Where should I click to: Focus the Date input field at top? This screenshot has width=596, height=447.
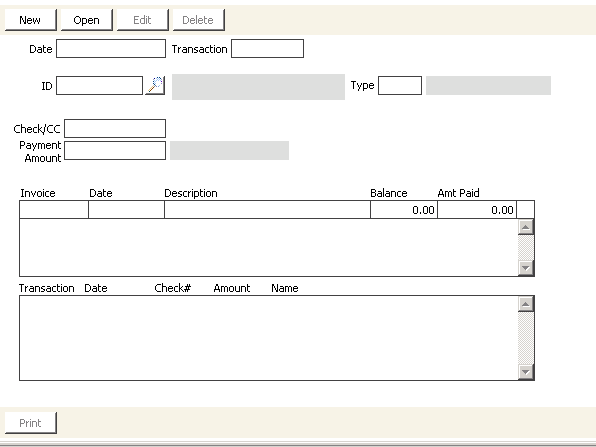[111, 49]
